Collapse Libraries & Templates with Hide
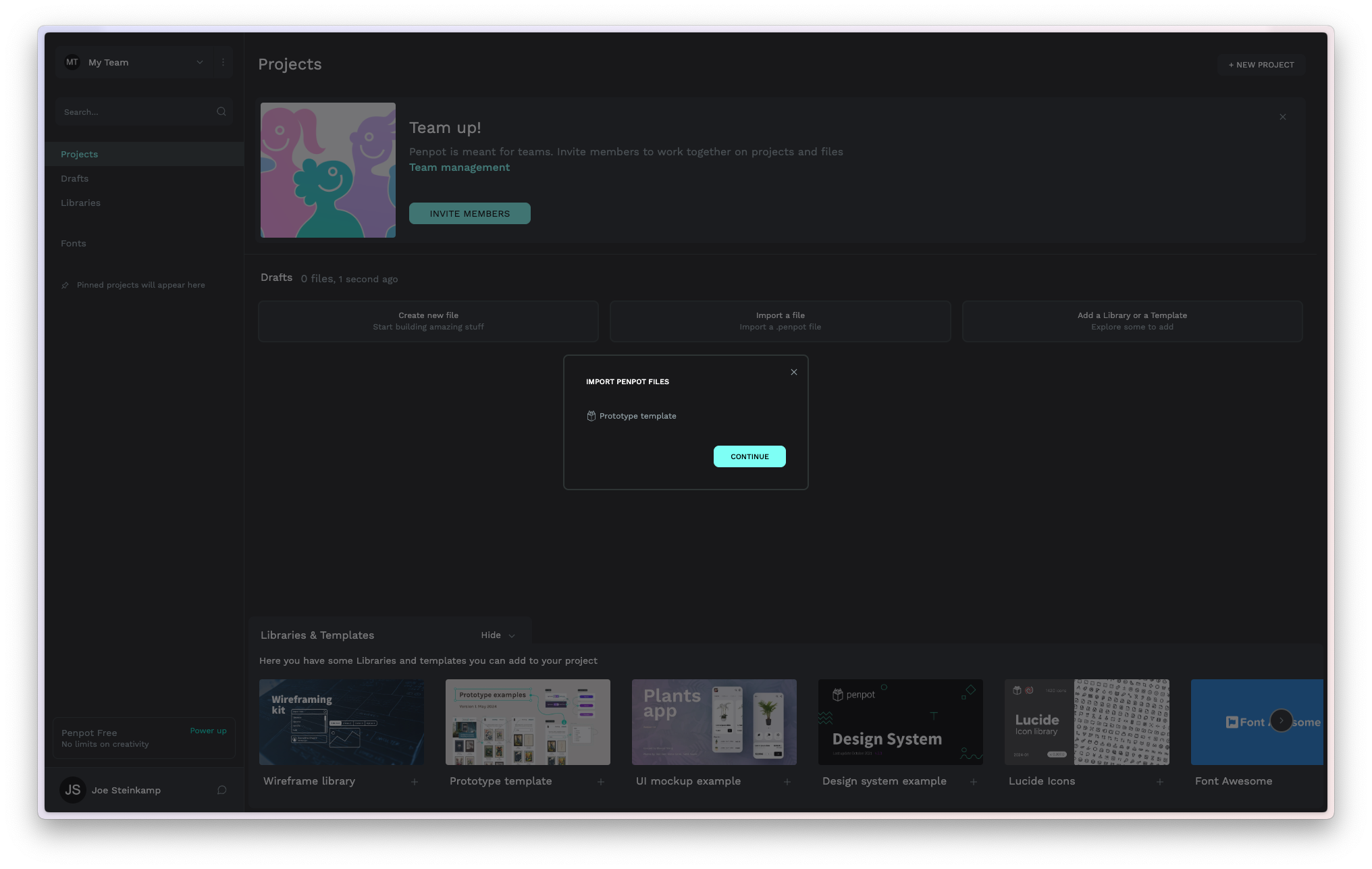Screen dimensions: 1372x869 click(x=498, y=635)
